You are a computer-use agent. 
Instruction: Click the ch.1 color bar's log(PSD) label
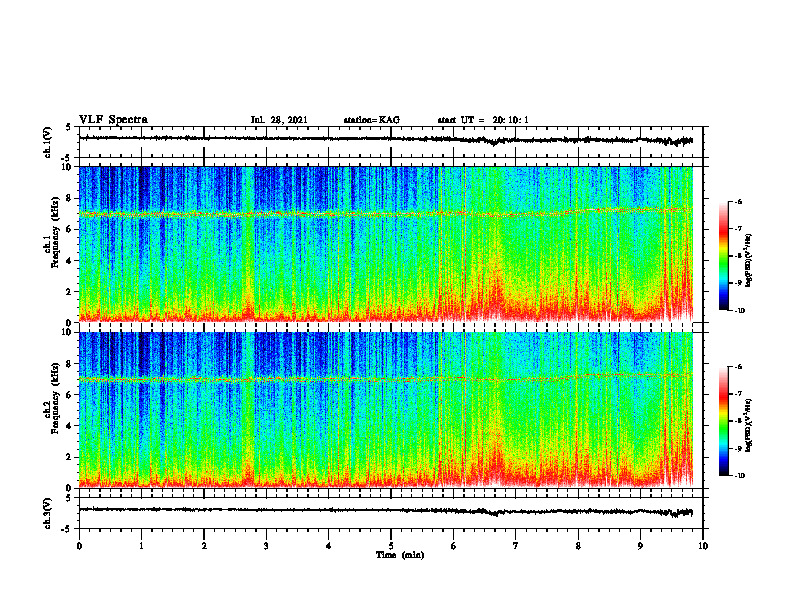tap(749, 261)
